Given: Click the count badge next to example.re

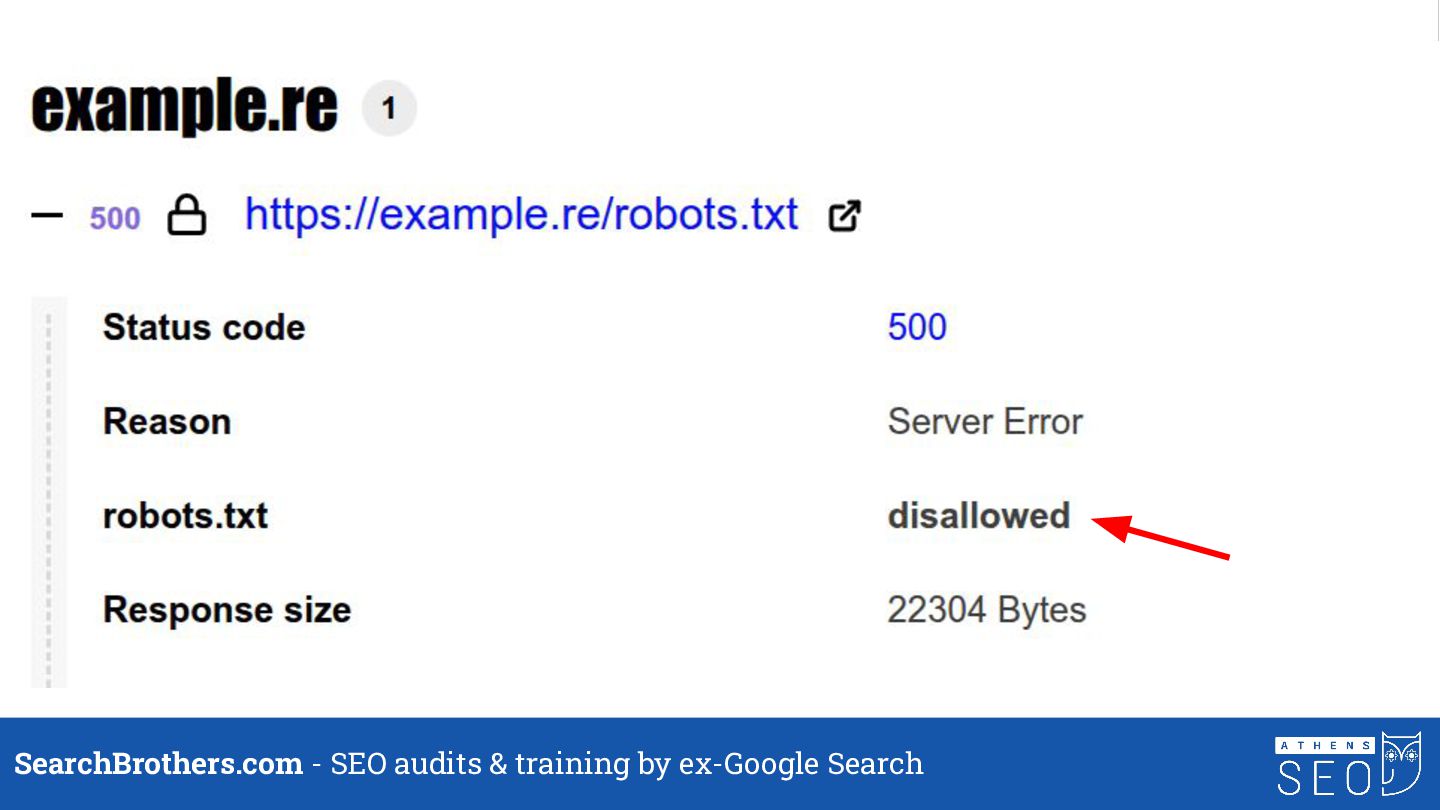Looking at the screenshot, I should pos(389,108).
